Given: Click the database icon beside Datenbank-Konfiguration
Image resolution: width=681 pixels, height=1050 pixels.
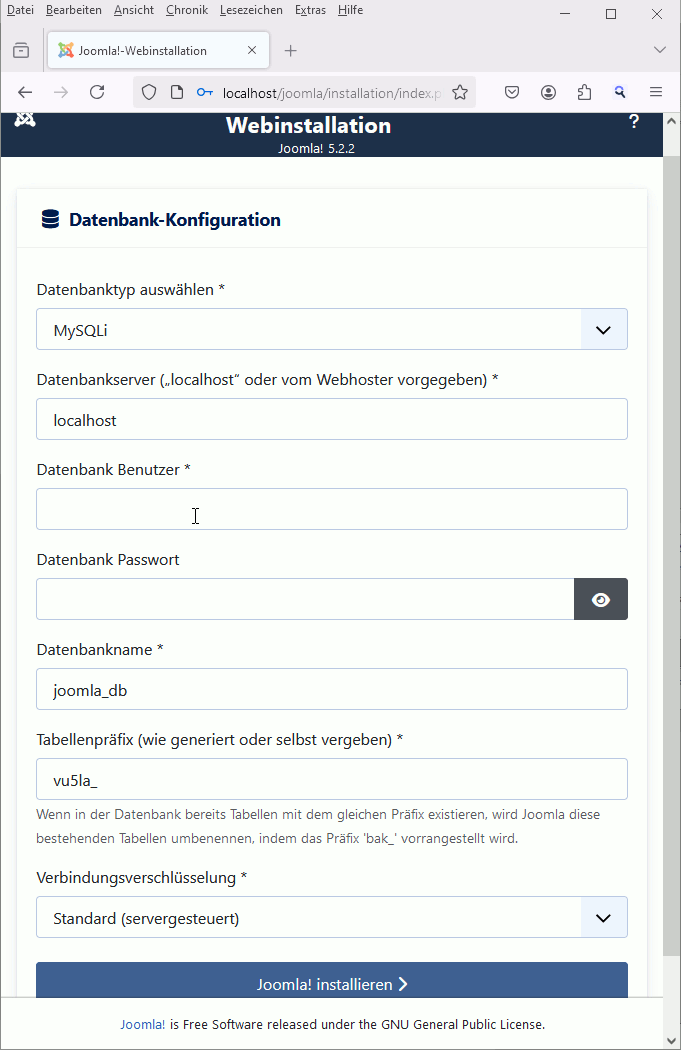Looking at the screenshot, I should coord(50,219).
